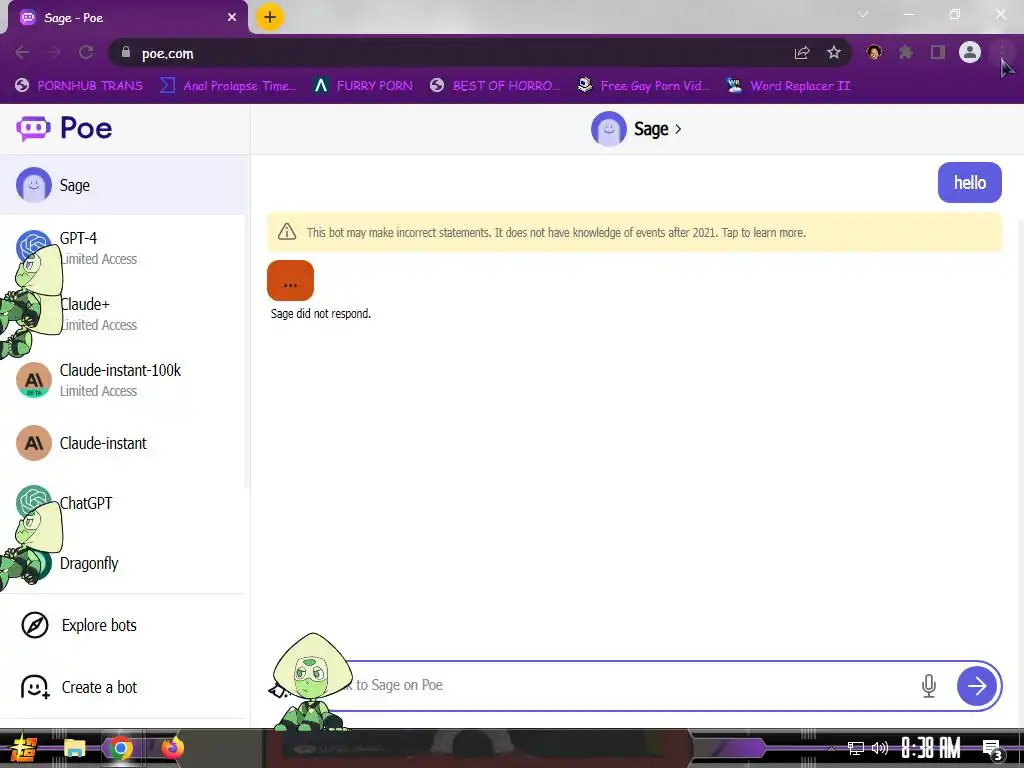Select the GPT-4 bot
1024x768 pixels.
click(x=123, y=248)
